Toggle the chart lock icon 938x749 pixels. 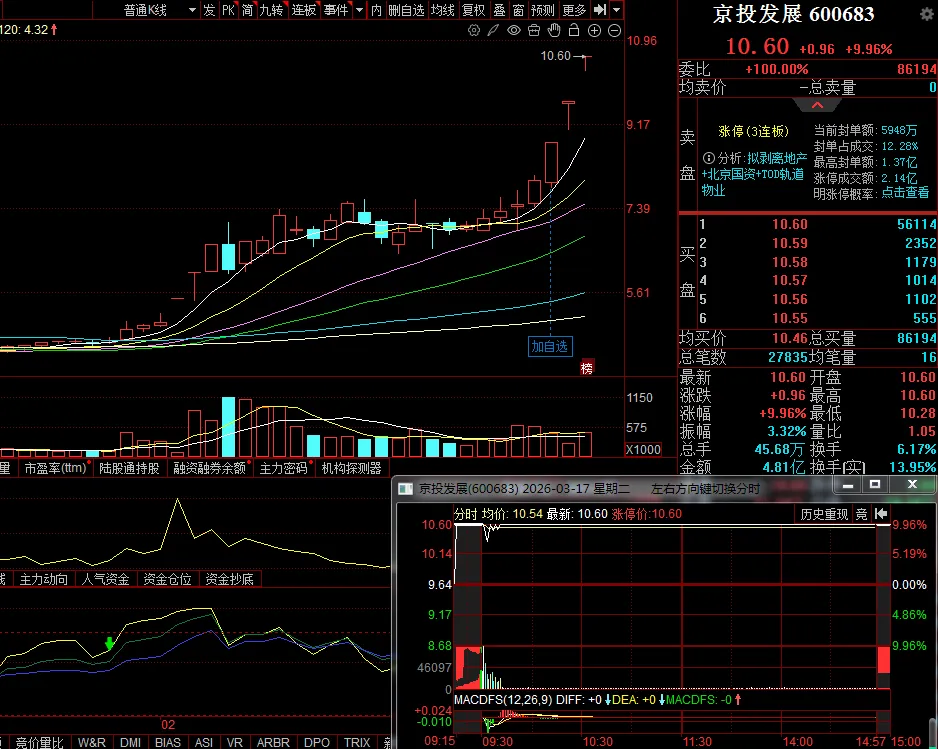(574, 31)
